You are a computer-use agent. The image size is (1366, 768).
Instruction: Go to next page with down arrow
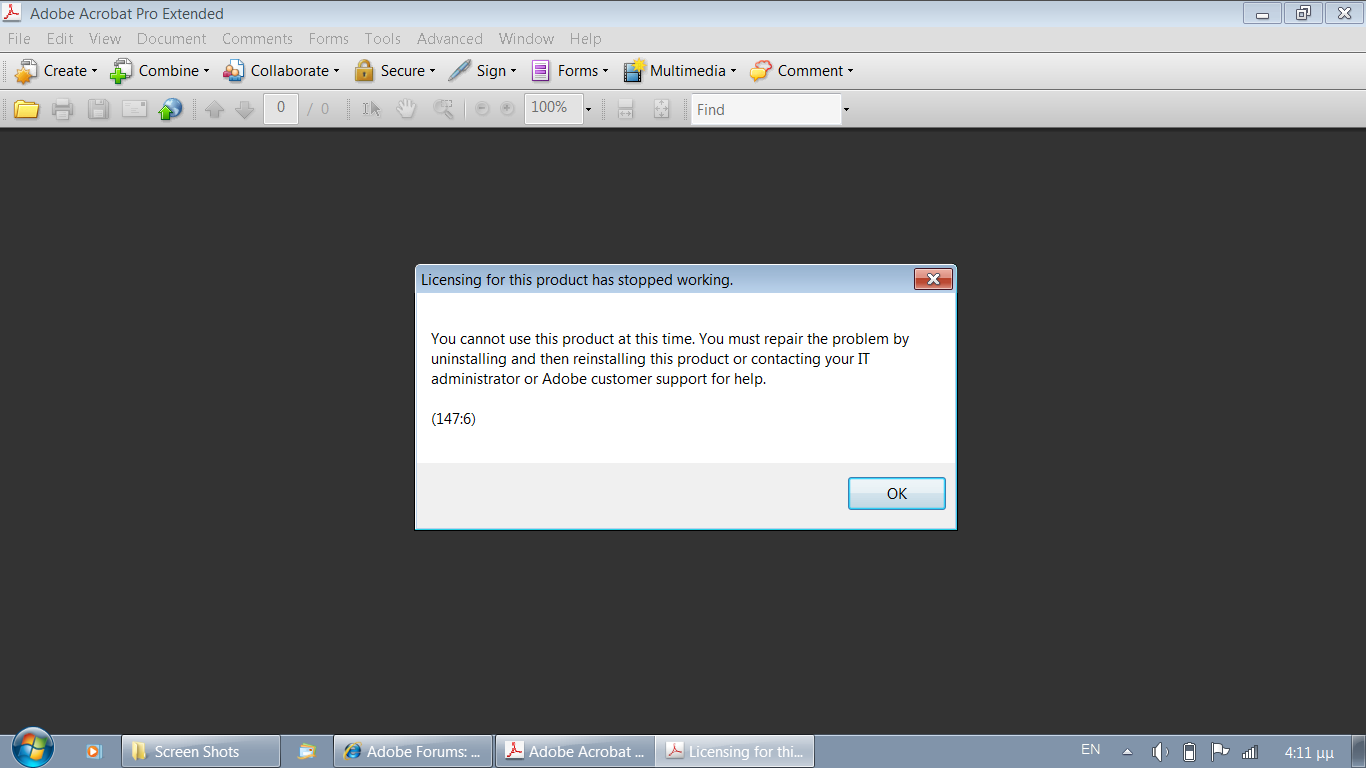245,110
